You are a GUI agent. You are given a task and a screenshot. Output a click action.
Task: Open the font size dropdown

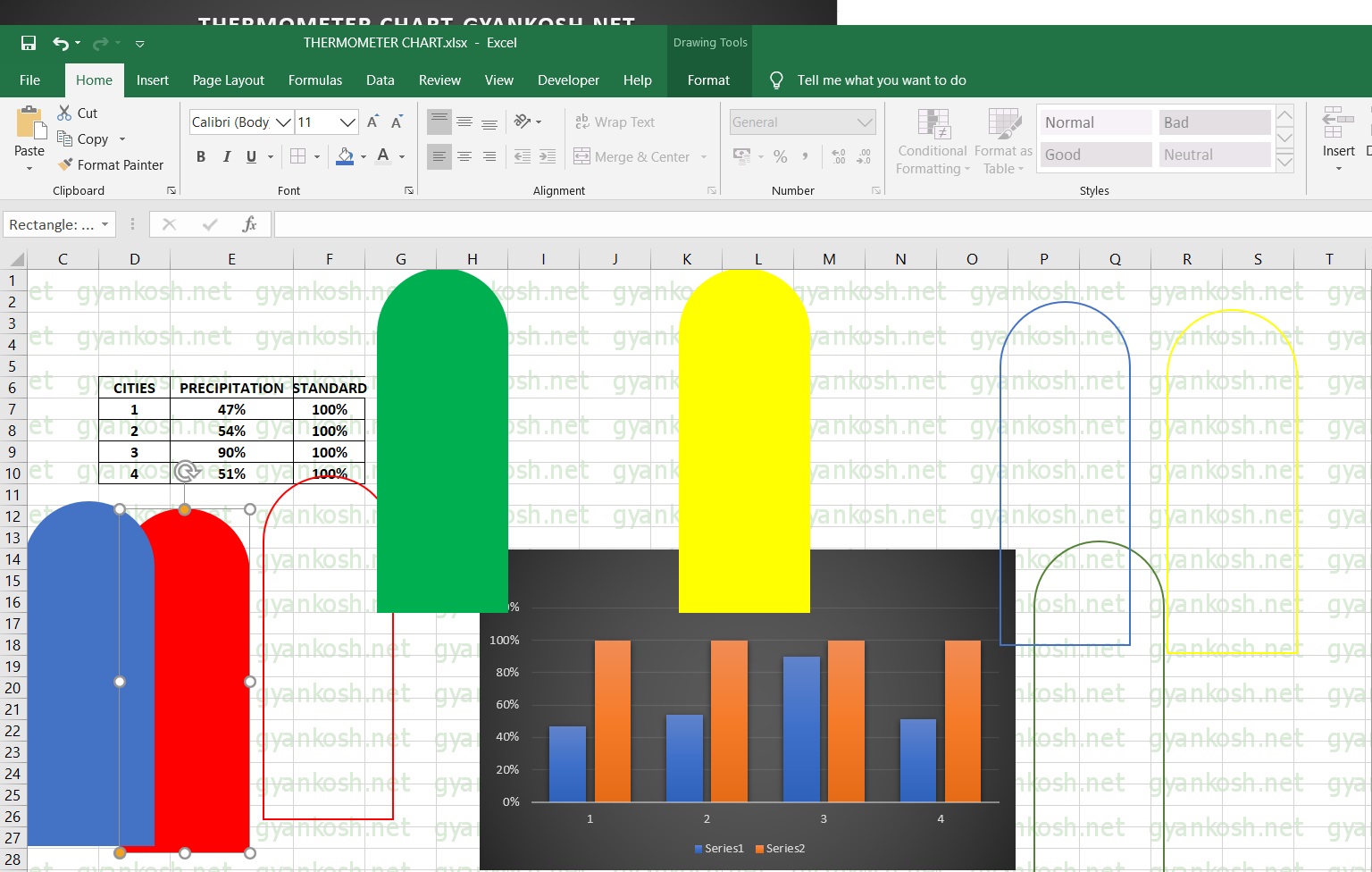[x=347, y=122]
